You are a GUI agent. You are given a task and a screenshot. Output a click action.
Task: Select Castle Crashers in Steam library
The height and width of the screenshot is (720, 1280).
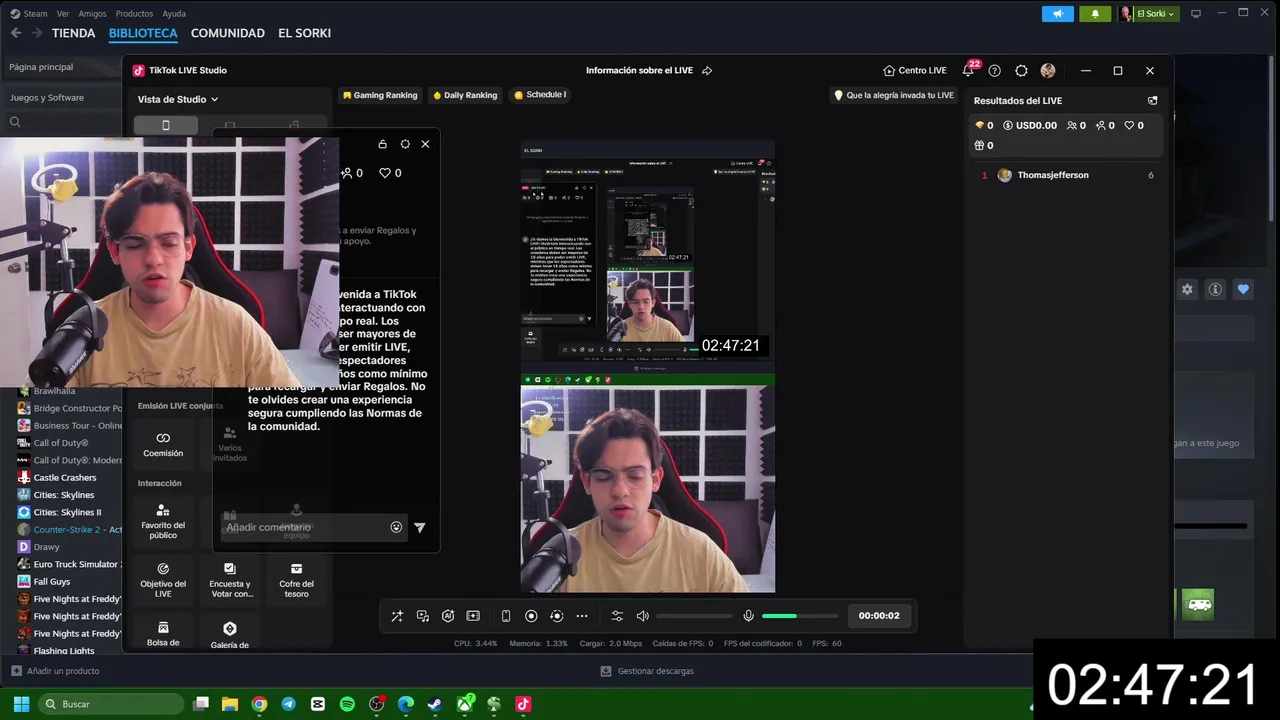coord(65,478)
